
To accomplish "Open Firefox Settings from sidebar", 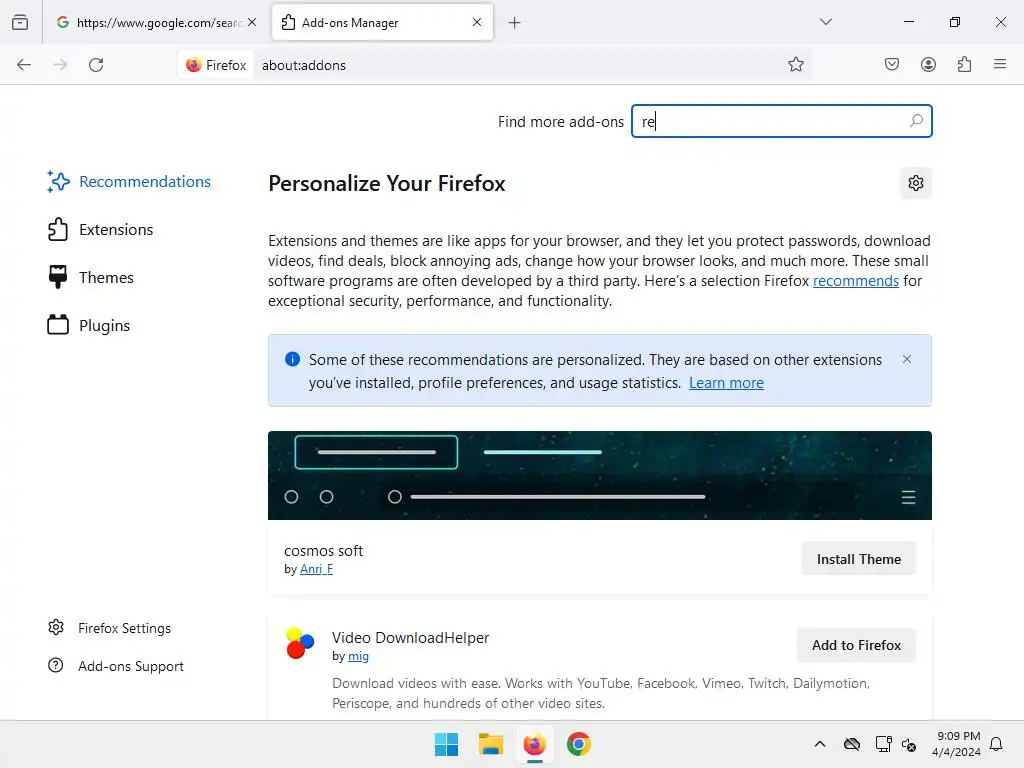I will (110, 628).
